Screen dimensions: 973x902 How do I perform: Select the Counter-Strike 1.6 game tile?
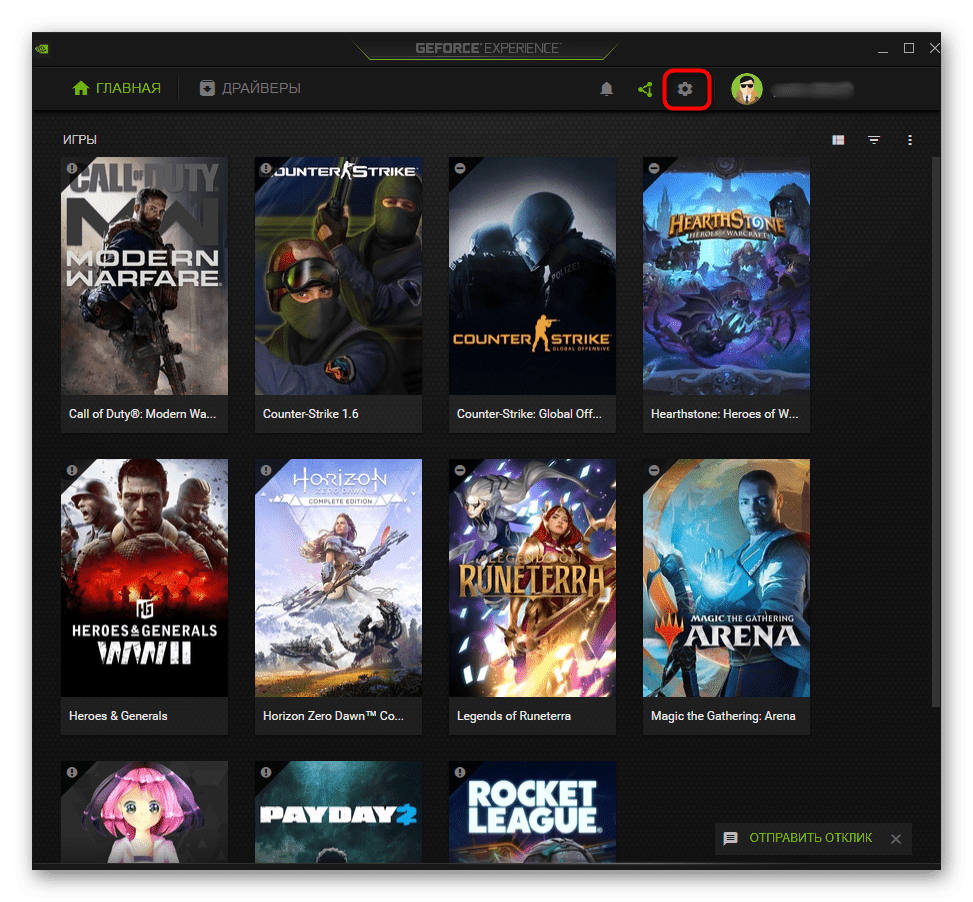pos(338,280)
